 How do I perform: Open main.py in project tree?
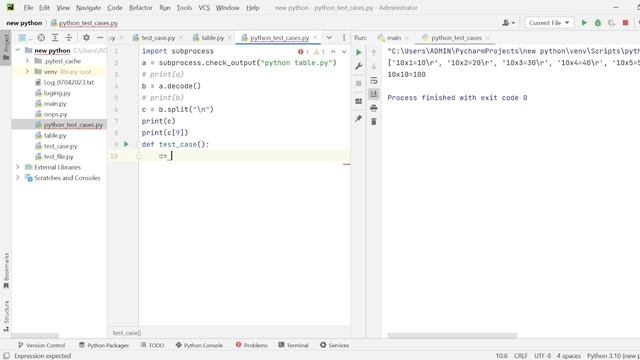(x=55, y=103)
